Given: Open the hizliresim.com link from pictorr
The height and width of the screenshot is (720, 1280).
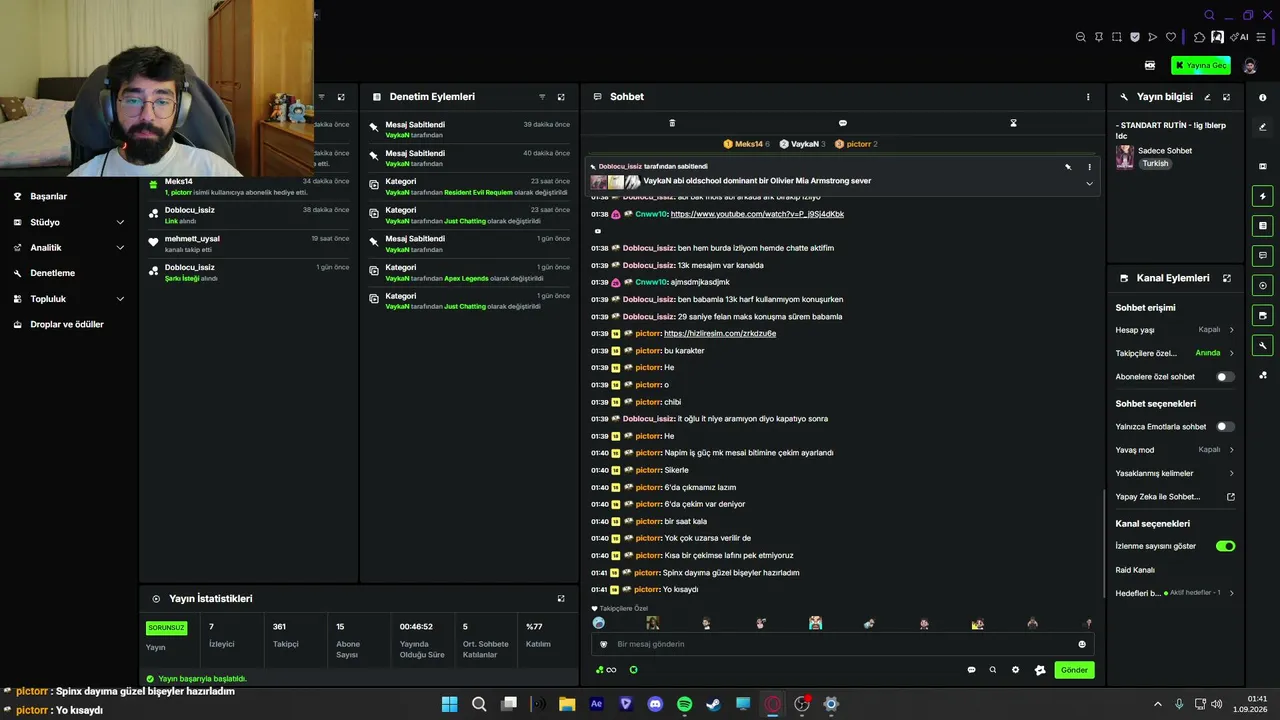Looking at the screenshot, I should pyautogui.click(x=720, y=333).
